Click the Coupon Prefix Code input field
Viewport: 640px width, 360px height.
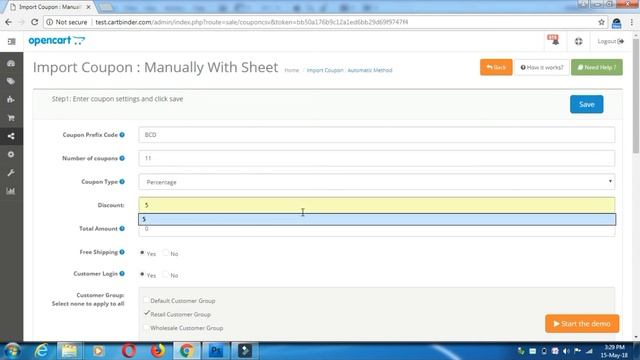376,135
